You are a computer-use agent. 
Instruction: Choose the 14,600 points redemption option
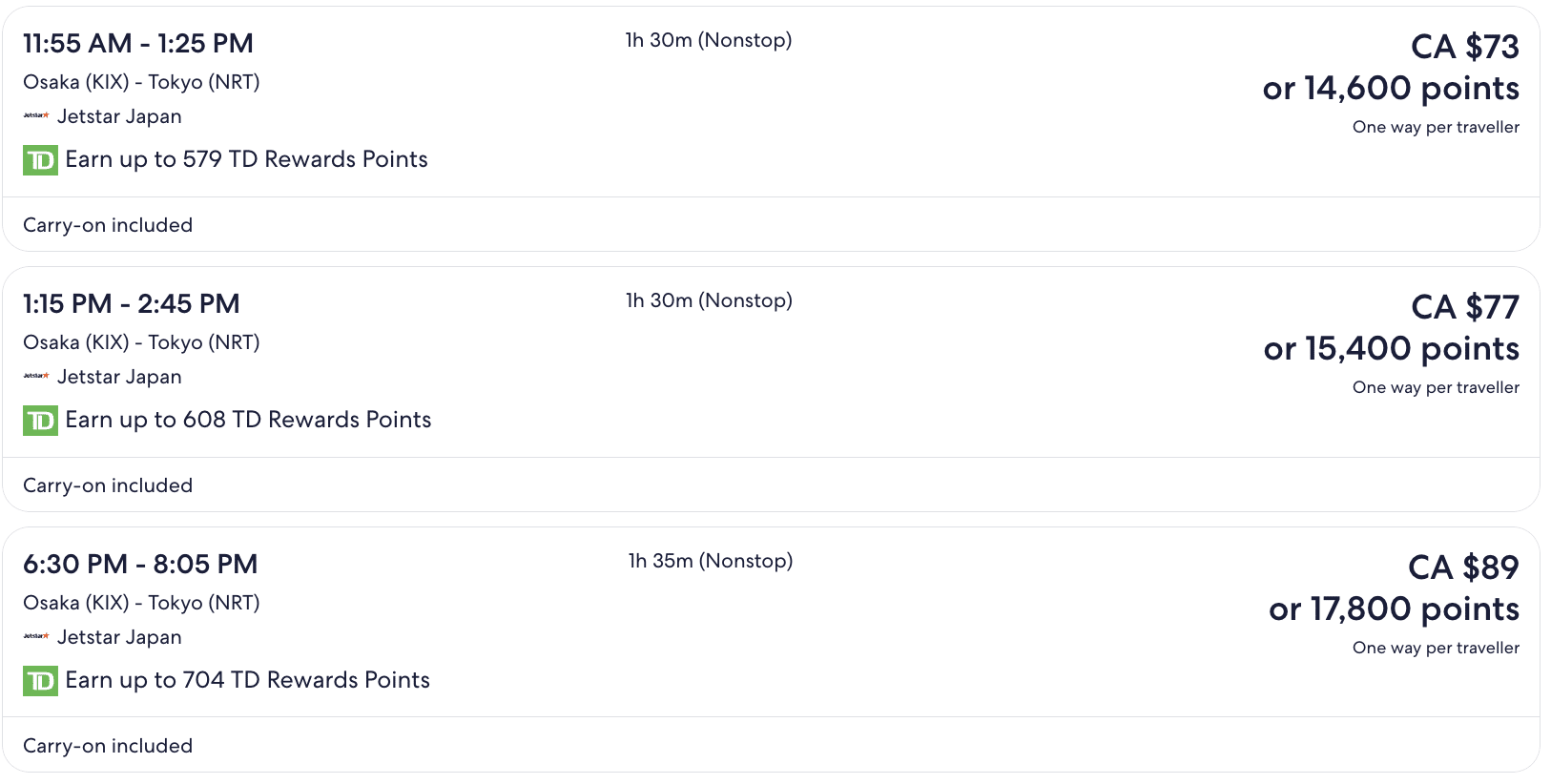[1391, 89]
